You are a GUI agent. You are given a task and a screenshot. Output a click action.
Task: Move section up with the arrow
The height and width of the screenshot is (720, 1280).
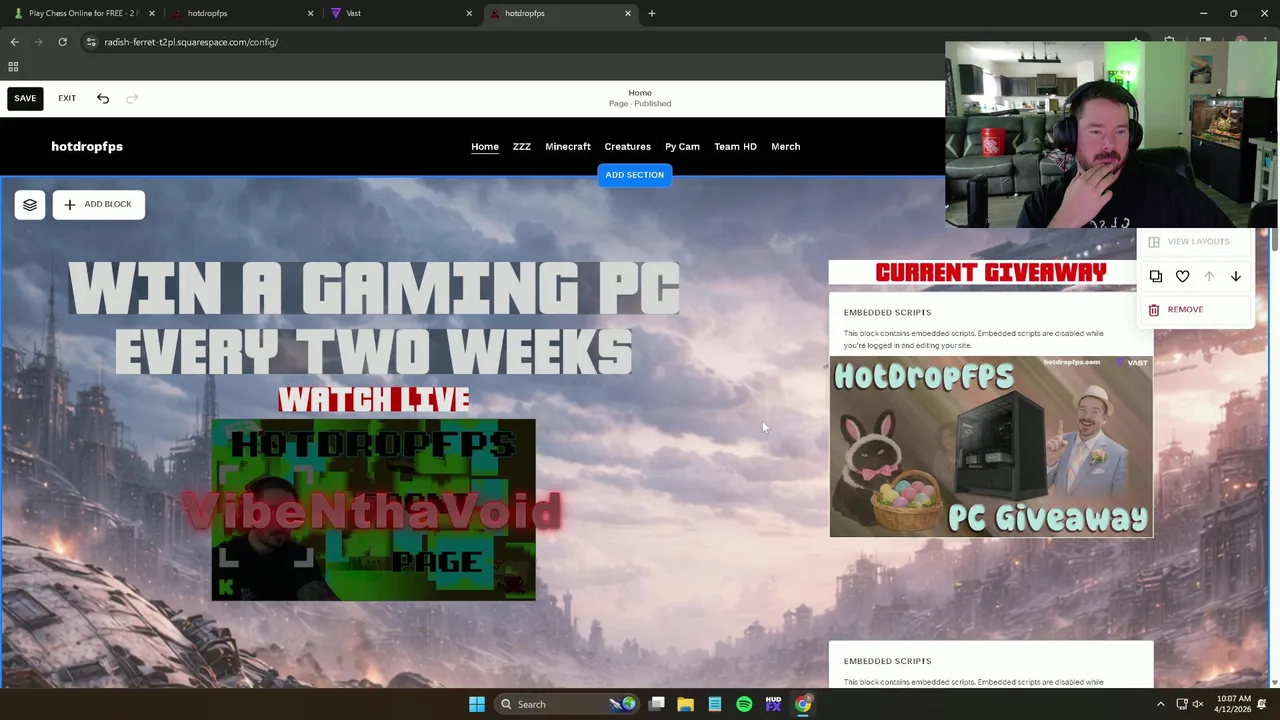[1209, 276]
